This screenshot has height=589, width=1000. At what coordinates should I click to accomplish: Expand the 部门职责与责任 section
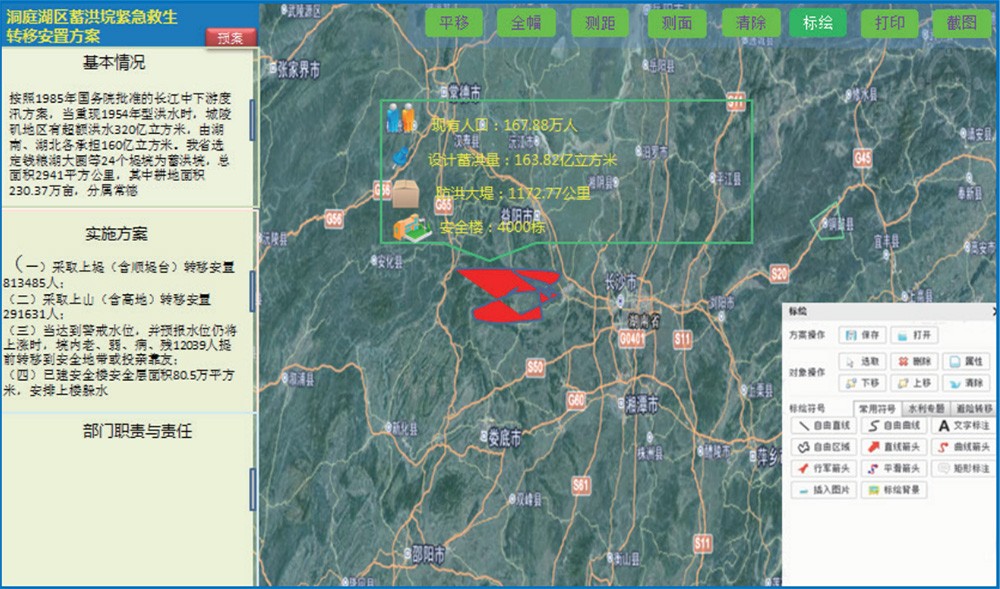(136, 431)
